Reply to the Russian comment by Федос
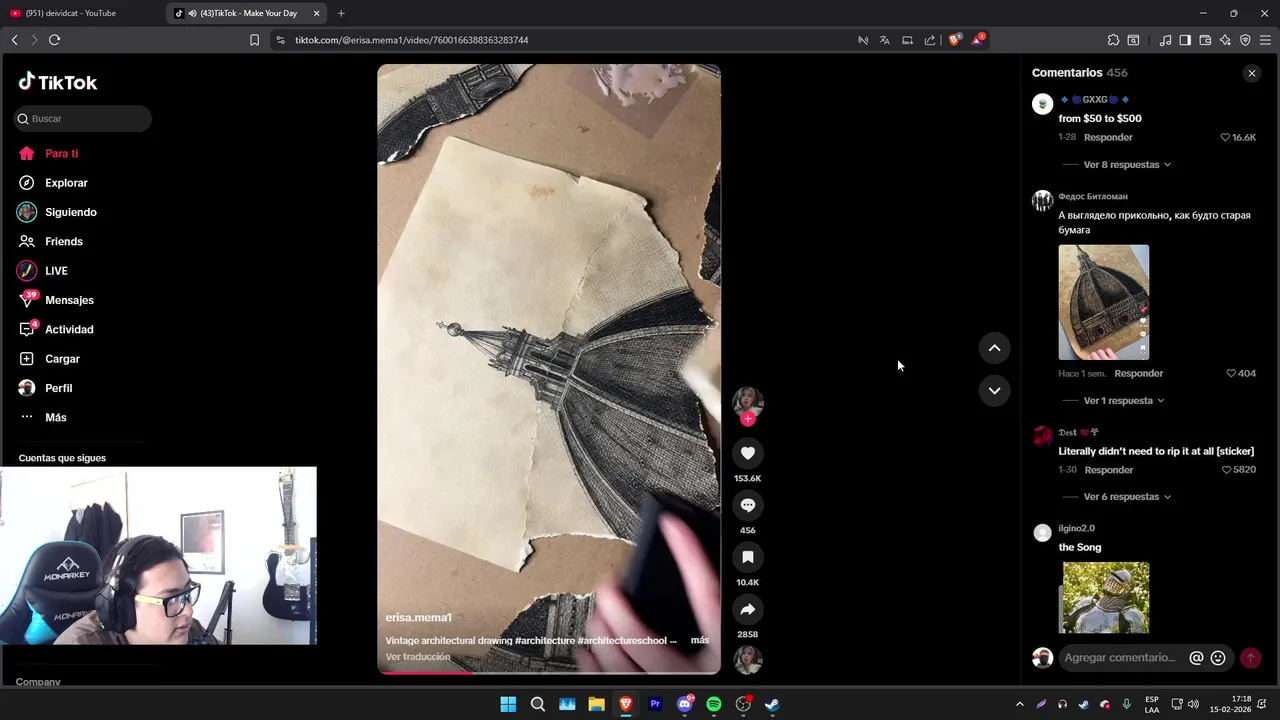This screenshot has width=1280, height=720. (x=1138, y=373)
